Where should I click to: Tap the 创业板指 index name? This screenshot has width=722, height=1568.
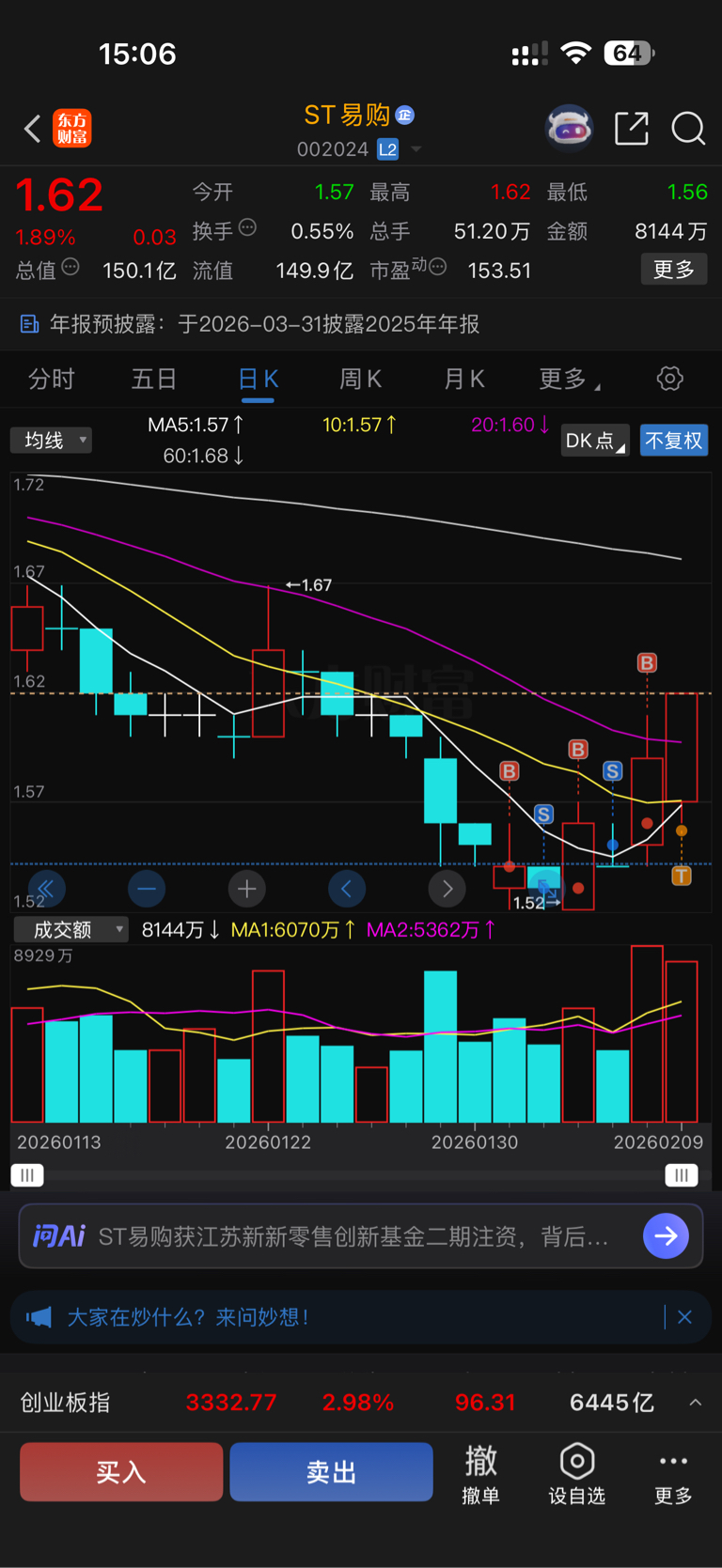click(66, 1403)
